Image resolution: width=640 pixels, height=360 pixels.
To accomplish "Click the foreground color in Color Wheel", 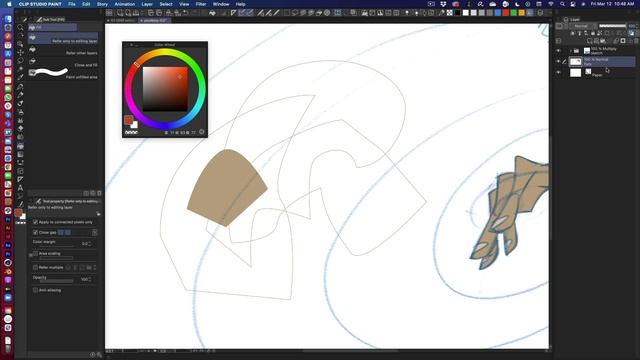I will (129, 120).
